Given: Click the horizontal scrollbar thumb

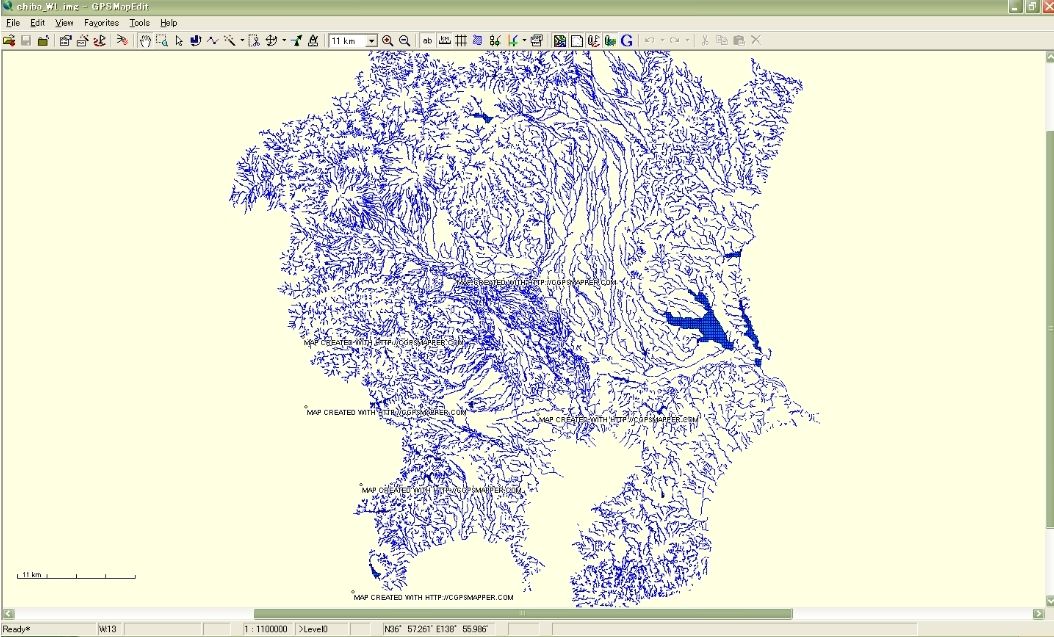Looking at the screenshot, I should point(523,613).
